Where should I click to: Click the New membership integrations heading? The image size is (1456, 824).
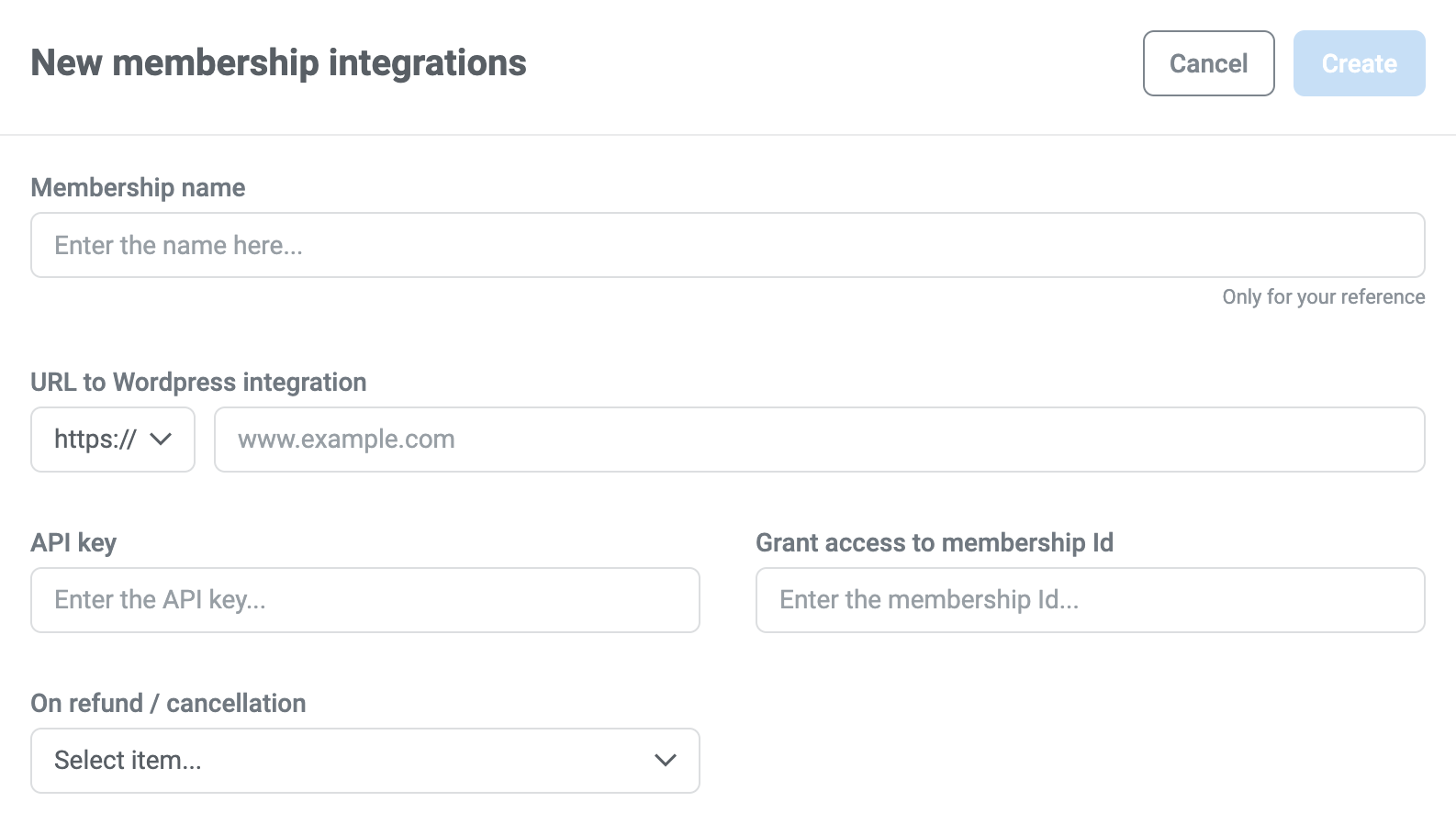[278, 63]
